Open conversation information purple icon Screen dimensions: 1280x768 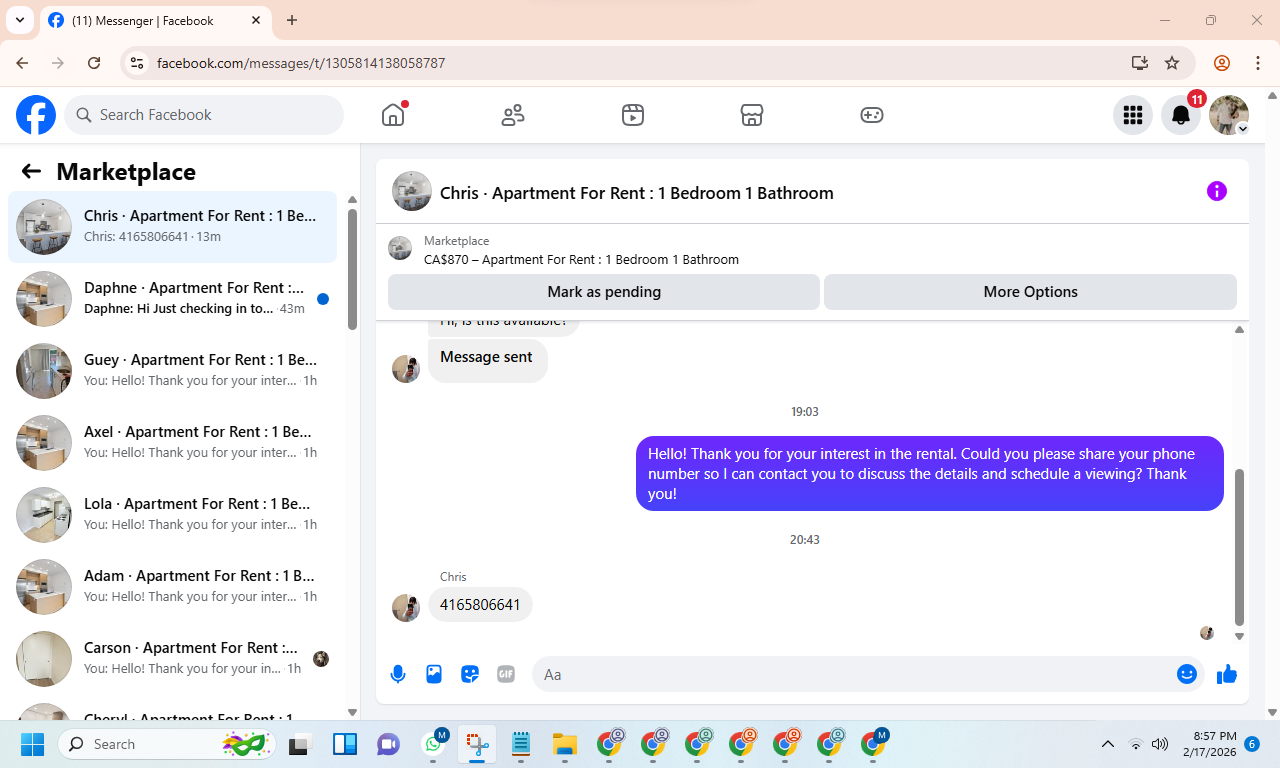click(x=1217, y=191)
